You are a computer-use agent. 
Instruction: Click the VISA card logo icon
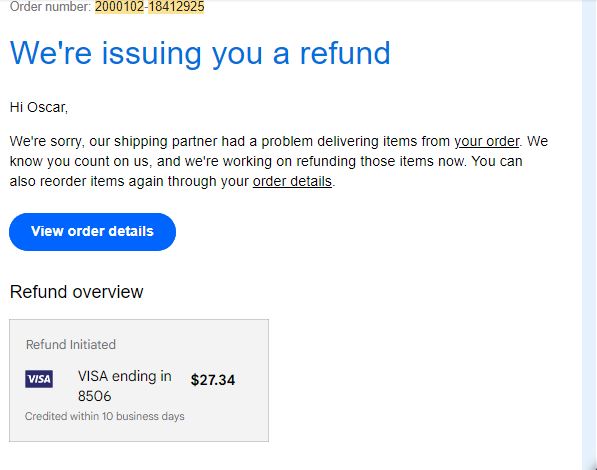[x=39, y=379]
